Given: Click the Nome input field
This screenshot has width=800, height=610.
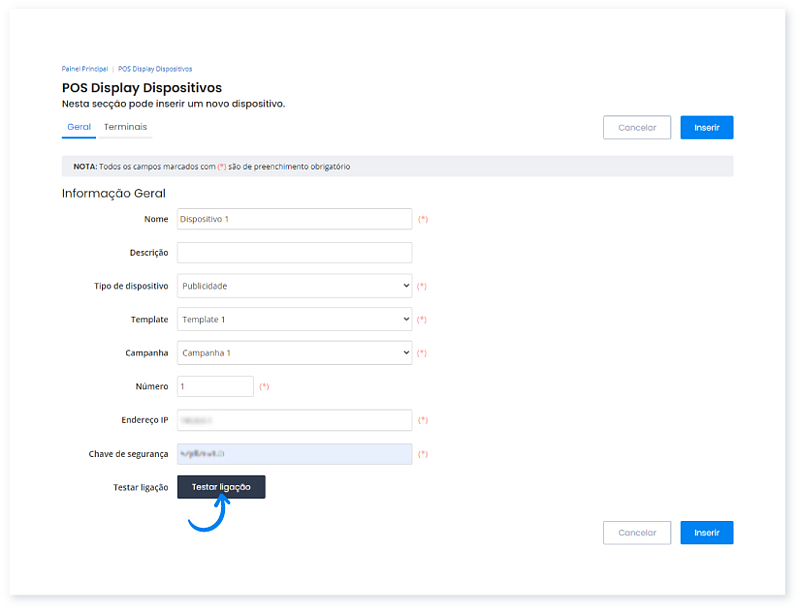Looking at the screenshot, I should pyautogui.click(x=294, y=219).
